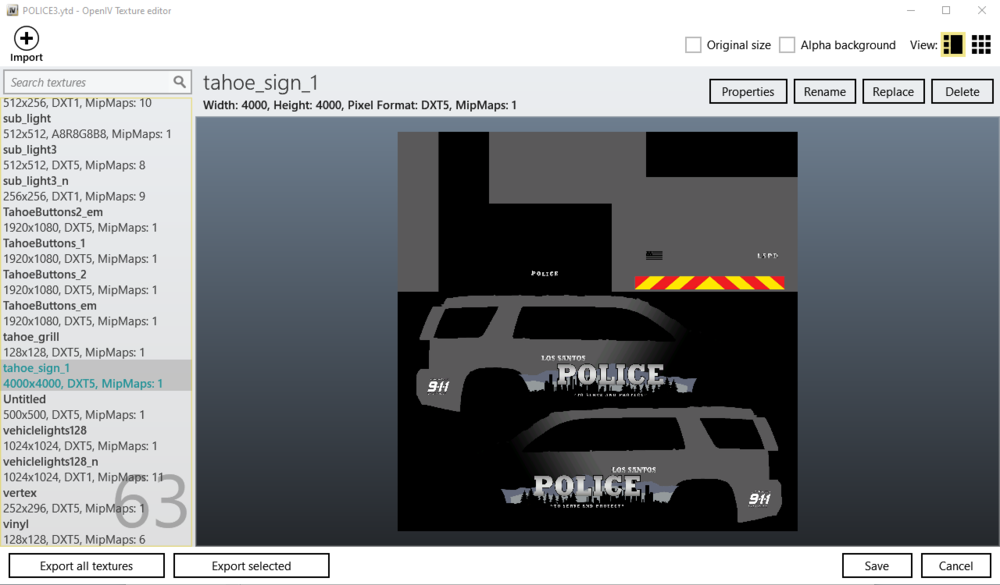The width and height of the screenshot is (1000, 585).
Task: Select the TahoeButtons_2 texture
Action: click(96, 283)
